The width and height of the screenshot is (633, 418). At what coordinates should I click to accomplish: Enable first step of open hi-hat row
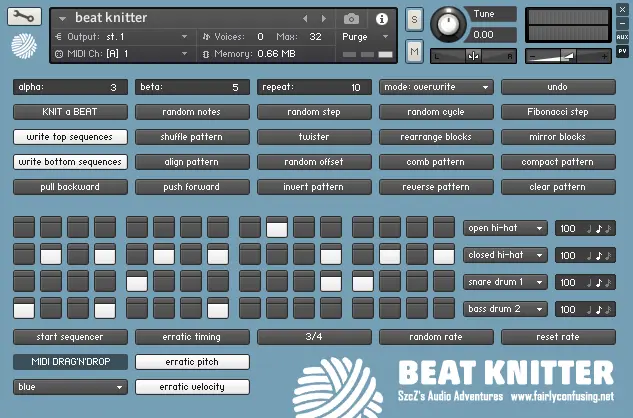(24, 227)
